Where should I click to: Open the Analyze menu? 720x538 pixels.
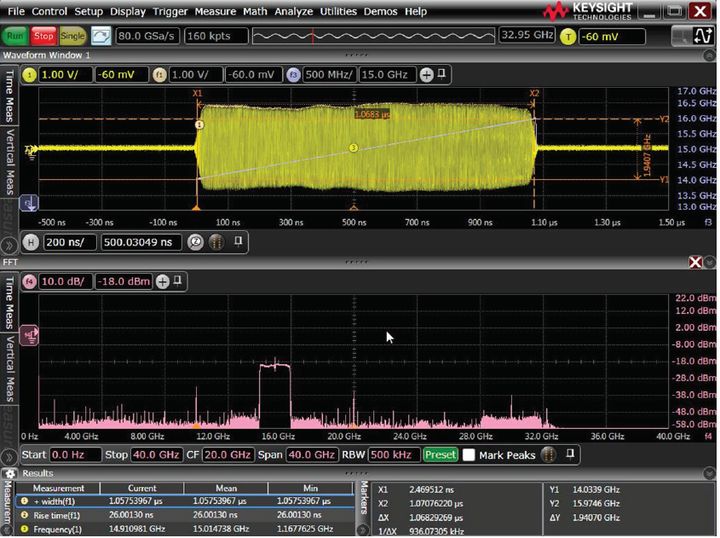(x=293, y=11)
